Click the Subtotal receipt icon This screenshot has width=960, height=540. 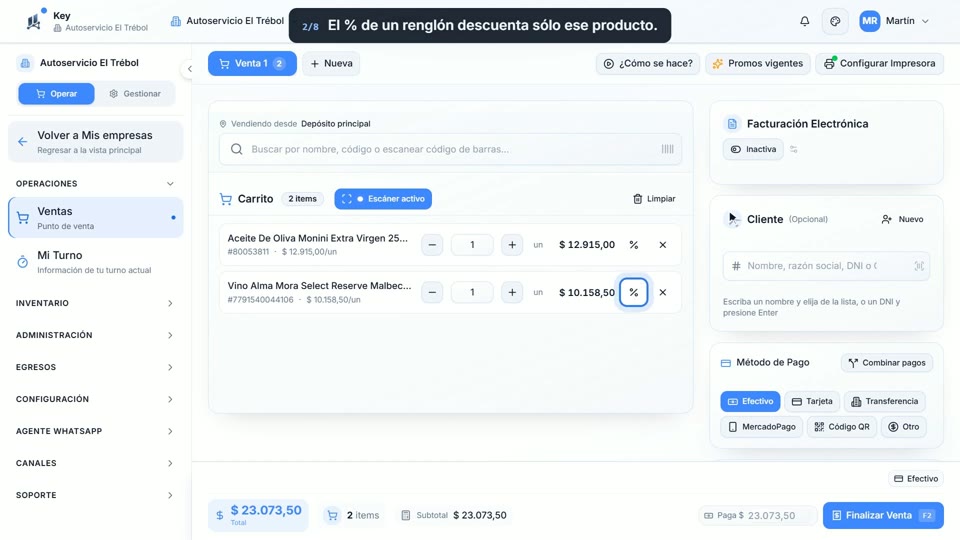coord(405,516)
